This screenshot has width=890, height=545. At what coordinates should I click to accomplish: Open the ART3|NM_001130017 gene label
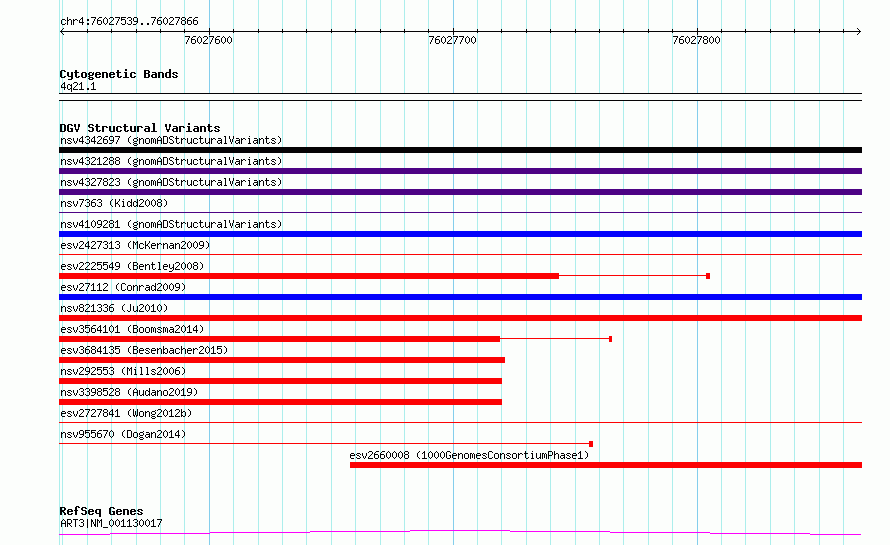click(x=111, y=523)
